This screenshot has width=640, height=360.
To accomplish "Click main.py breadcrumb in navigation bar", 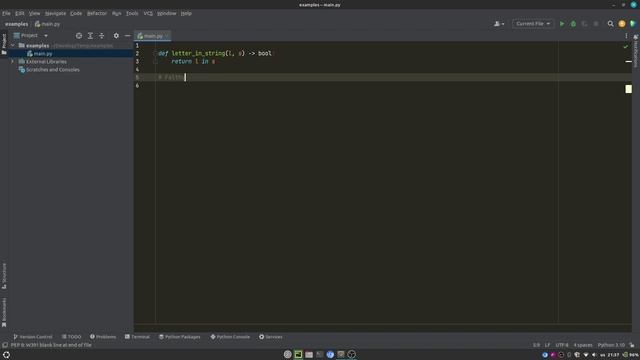I will 47,24.
